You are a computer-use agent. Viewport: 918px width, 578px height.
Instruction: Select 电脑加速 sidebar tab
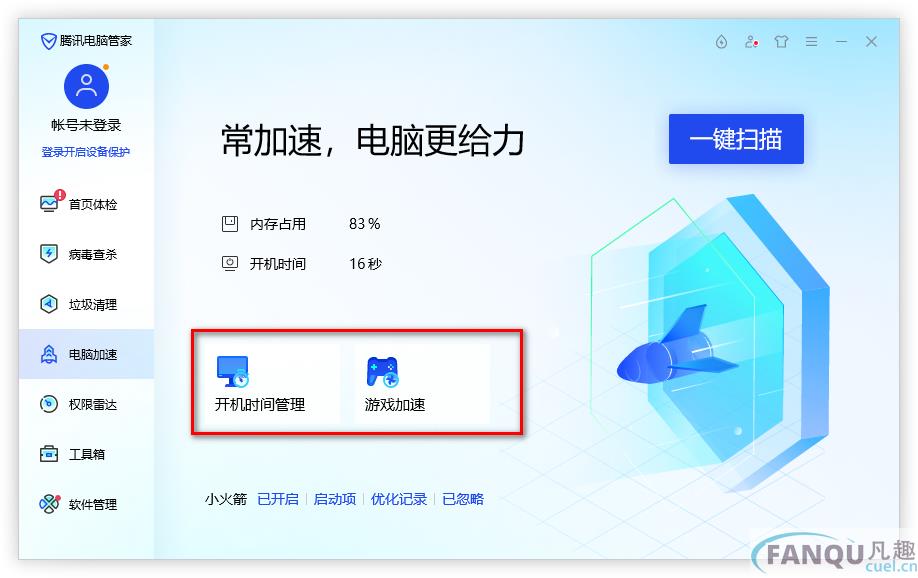click(86, 354)
